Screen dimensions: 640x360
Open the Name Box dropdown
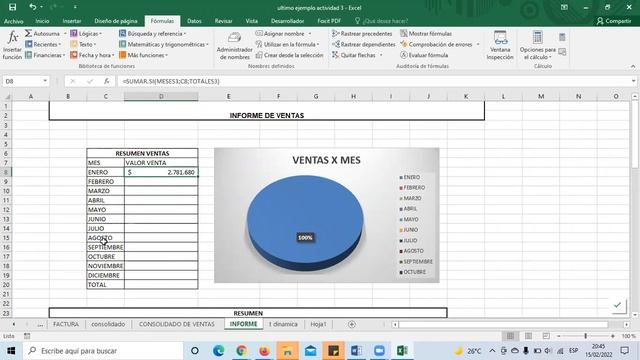click(x=45, y=81)
